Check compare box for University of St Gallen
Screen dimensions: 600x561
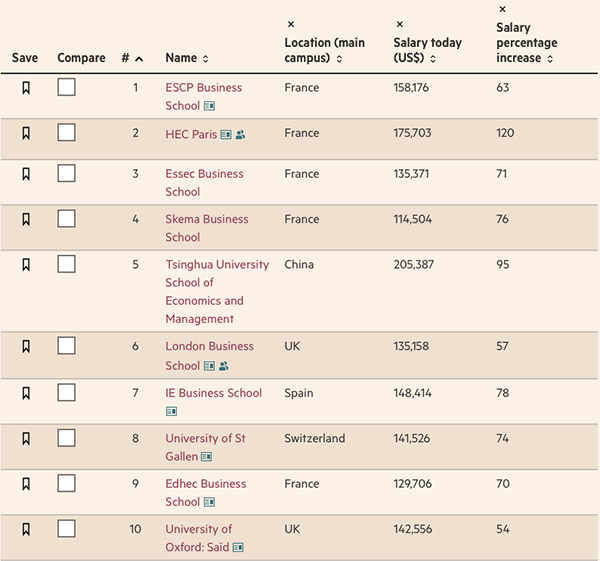[66, 438]
